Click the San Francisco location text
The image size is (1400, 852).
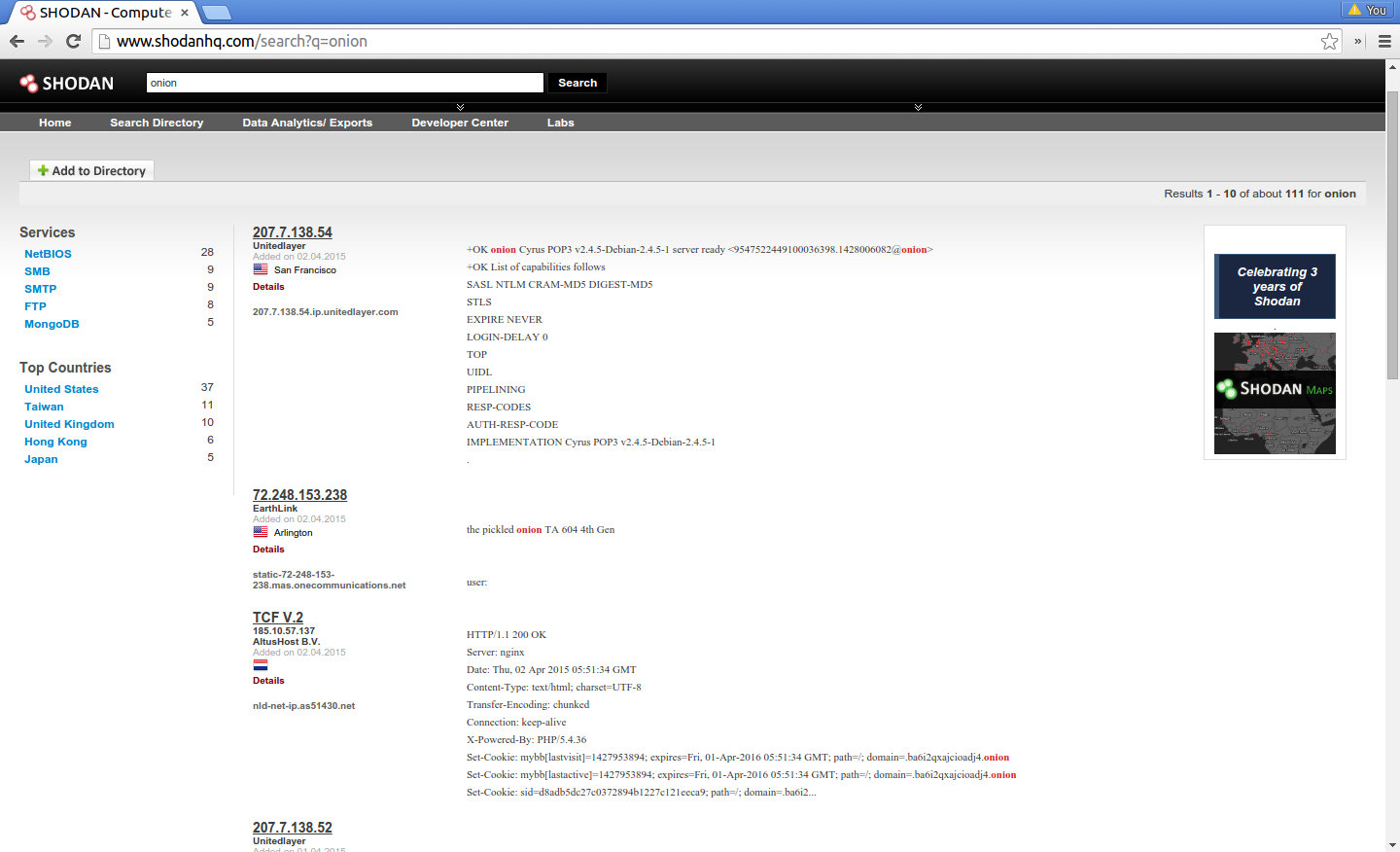[305, 270]
